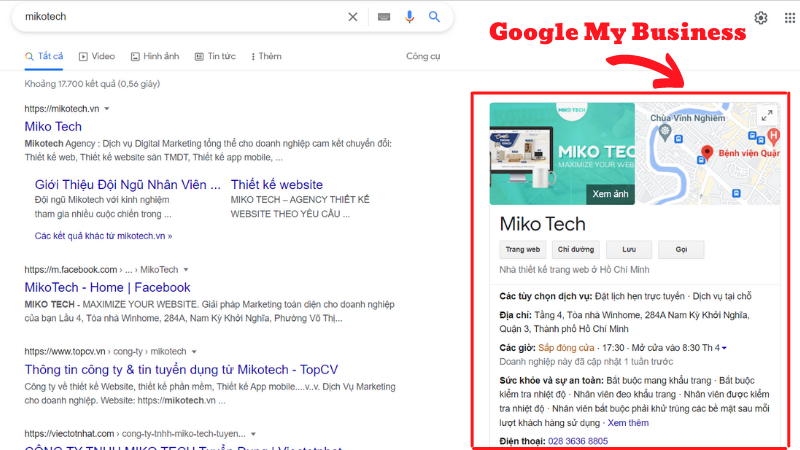Click the Gọi button
Image resolution: width=800 pixels, height=450 pixels.
pos(681,249)
